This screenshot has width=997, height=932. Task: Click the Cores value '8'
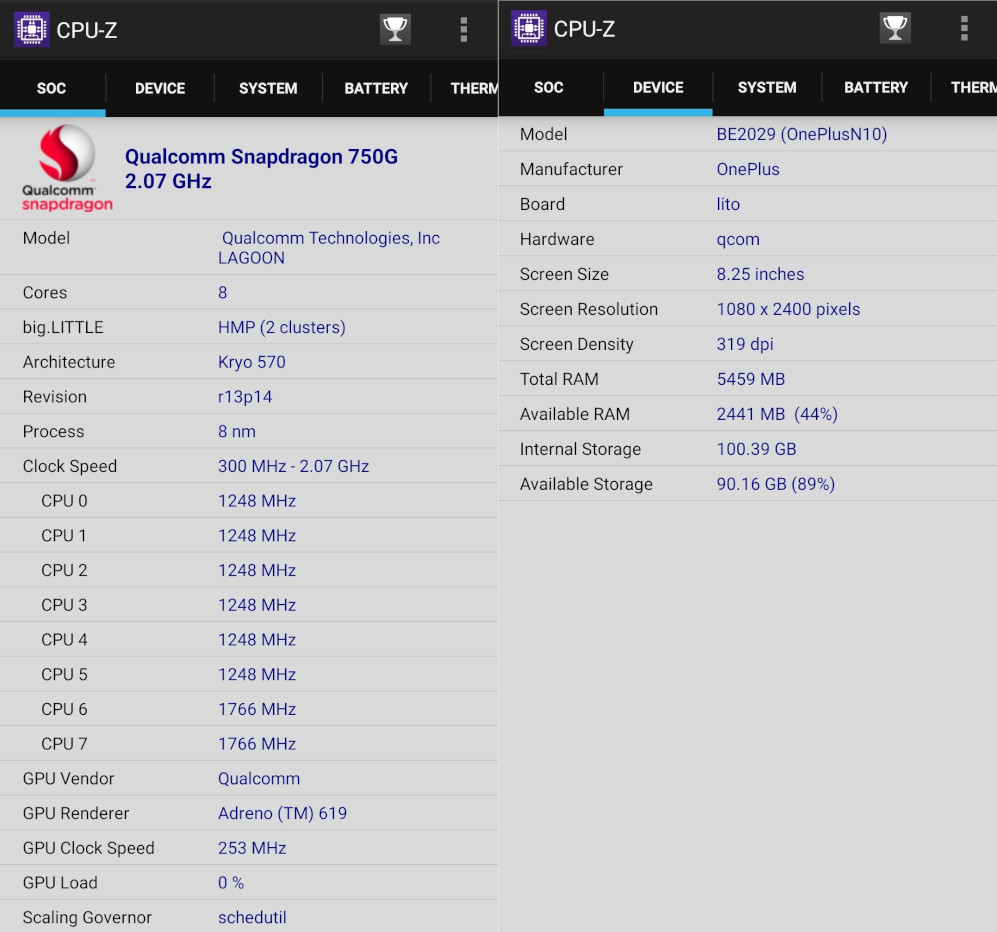(x=223, y=292)
